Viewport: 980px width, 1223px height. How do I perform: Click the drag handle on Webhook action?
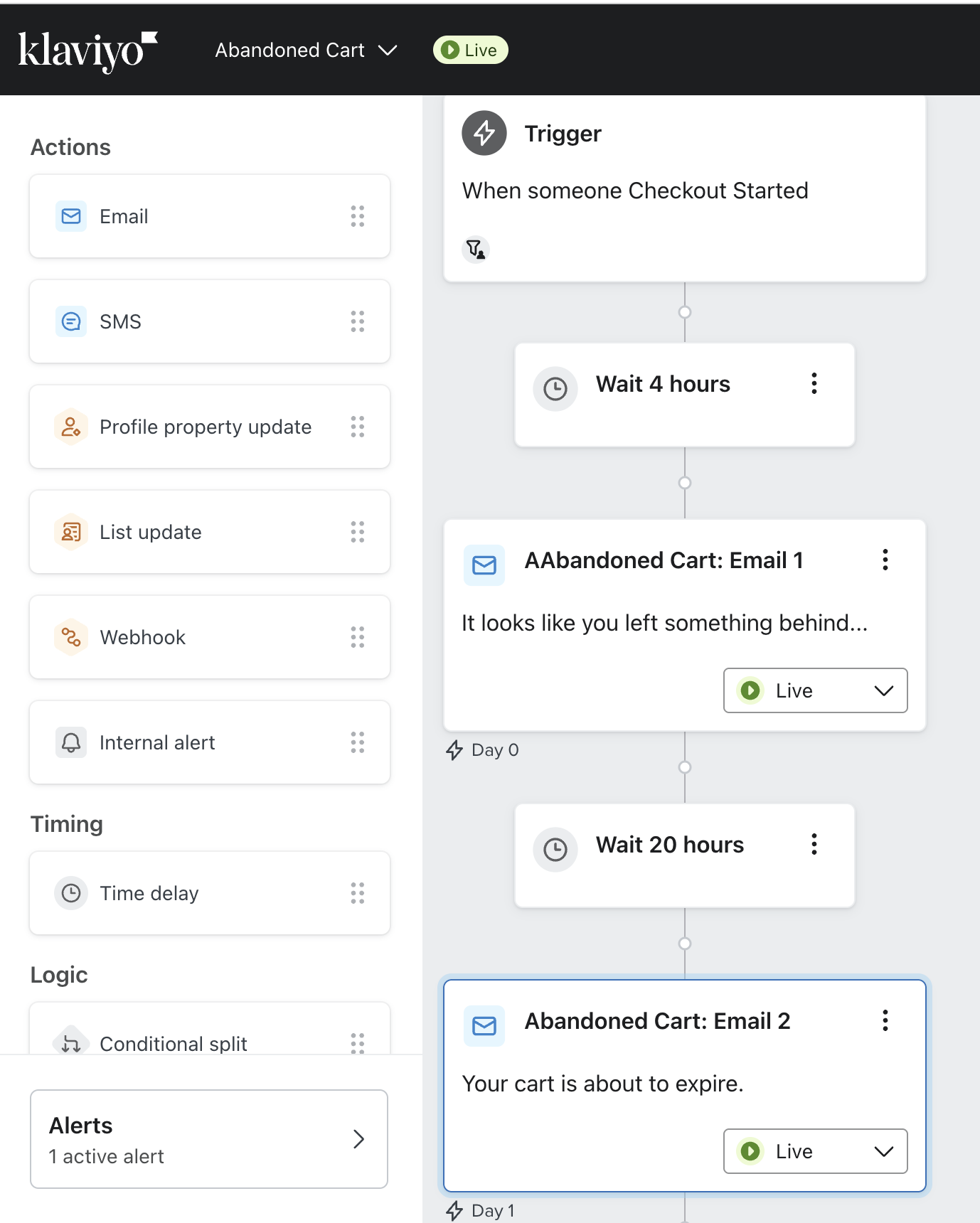(358, 637)
